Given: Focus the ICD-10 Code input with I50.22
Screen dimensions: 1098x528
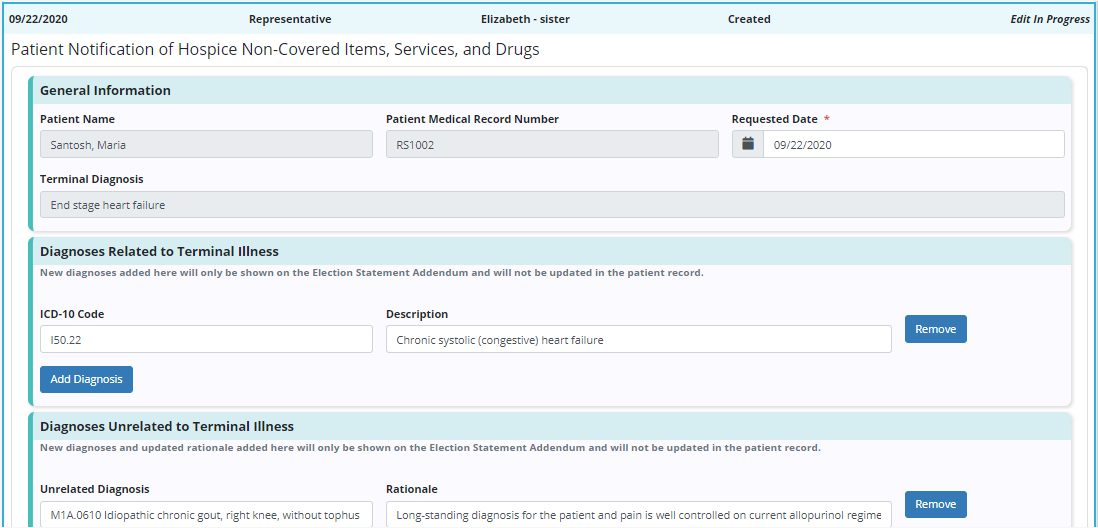Looking at the screenshot, I should (x=206, y=340).
